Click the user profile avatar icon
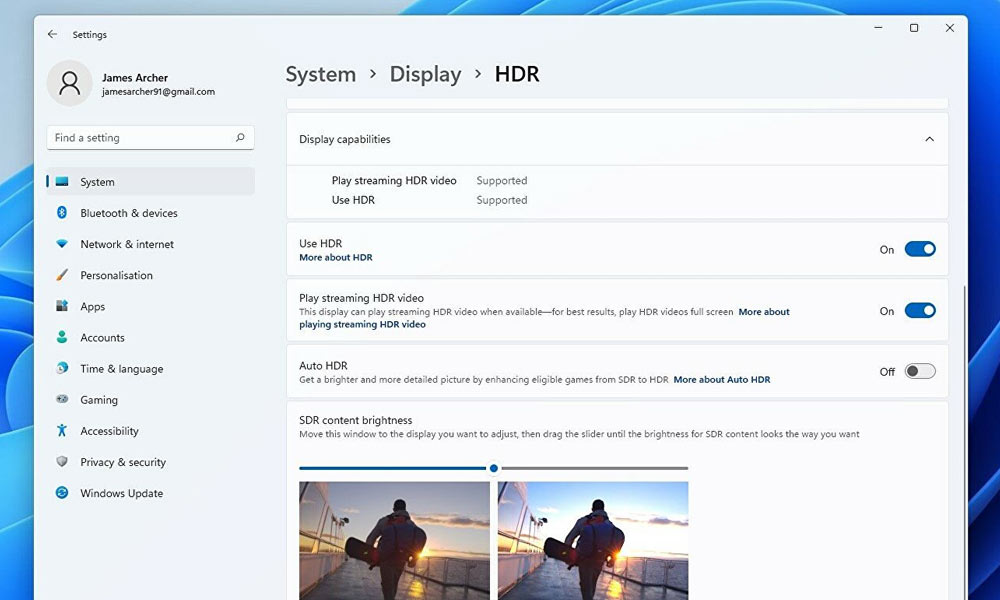 70,84
